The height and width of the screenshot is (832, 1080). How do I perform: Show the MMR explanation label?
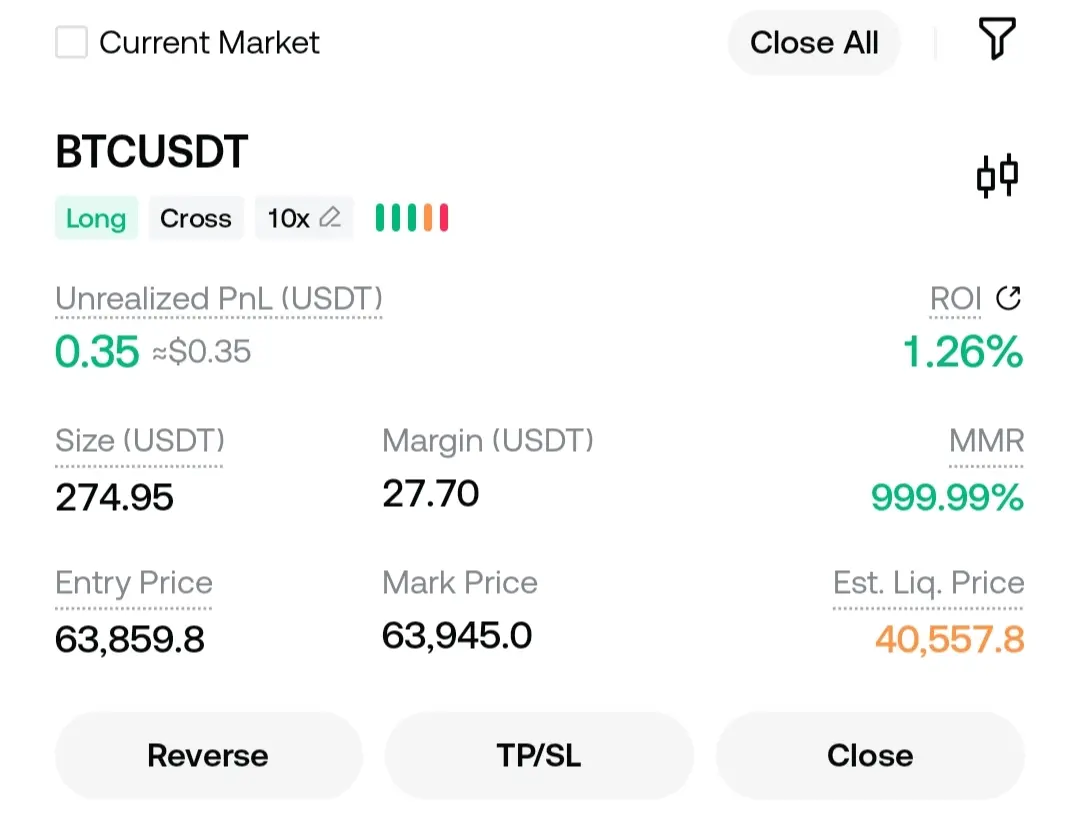[986, 441]
